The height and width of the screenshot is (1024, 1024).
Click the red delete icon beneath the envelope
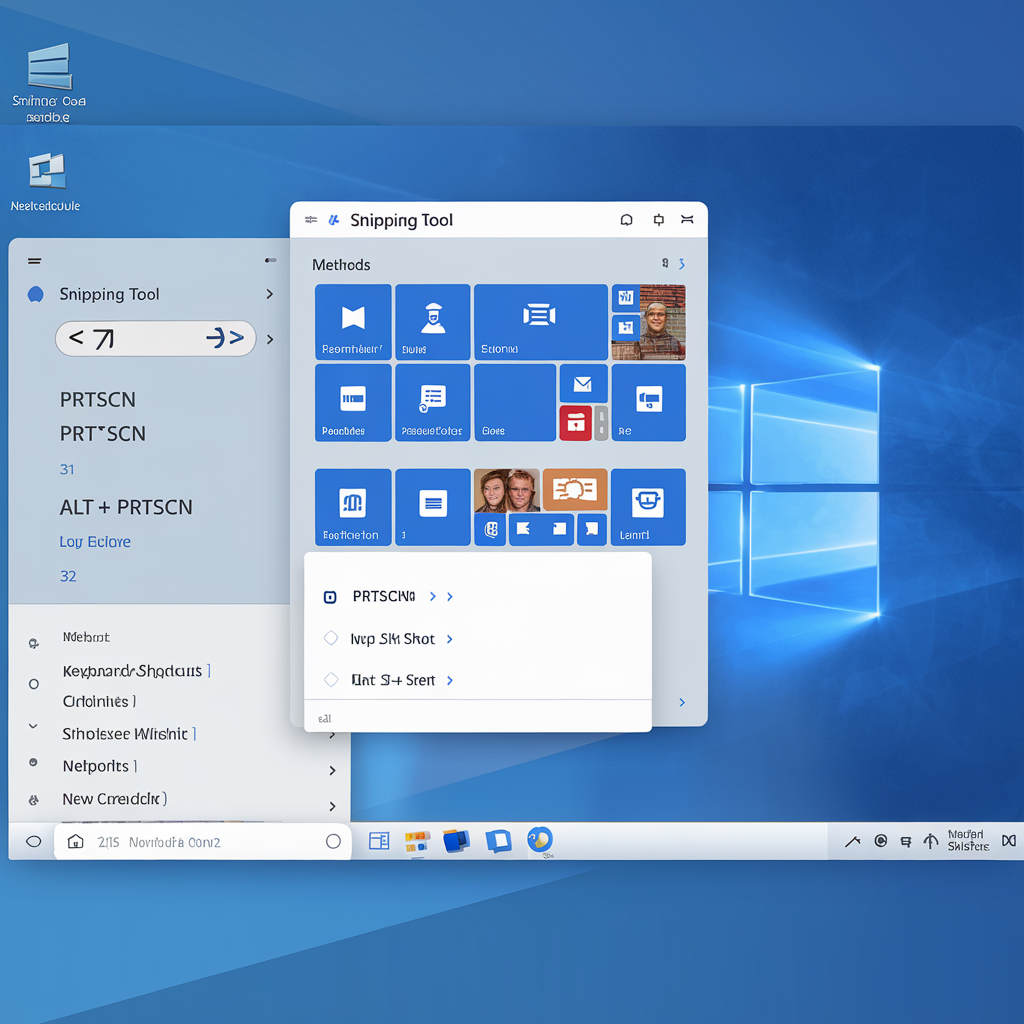[x=575, y=423]
